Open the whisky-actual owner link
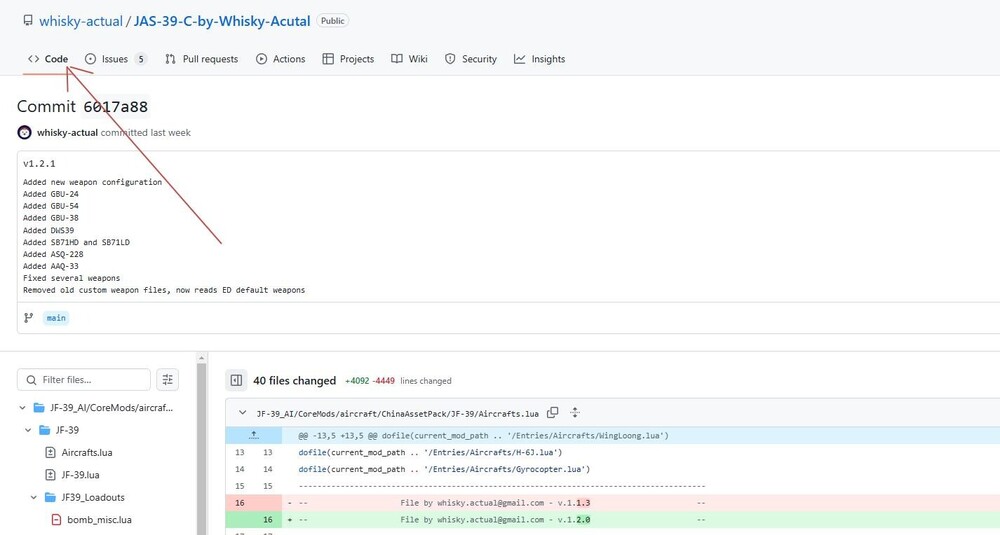The image size is (1000, 535). 81,21
